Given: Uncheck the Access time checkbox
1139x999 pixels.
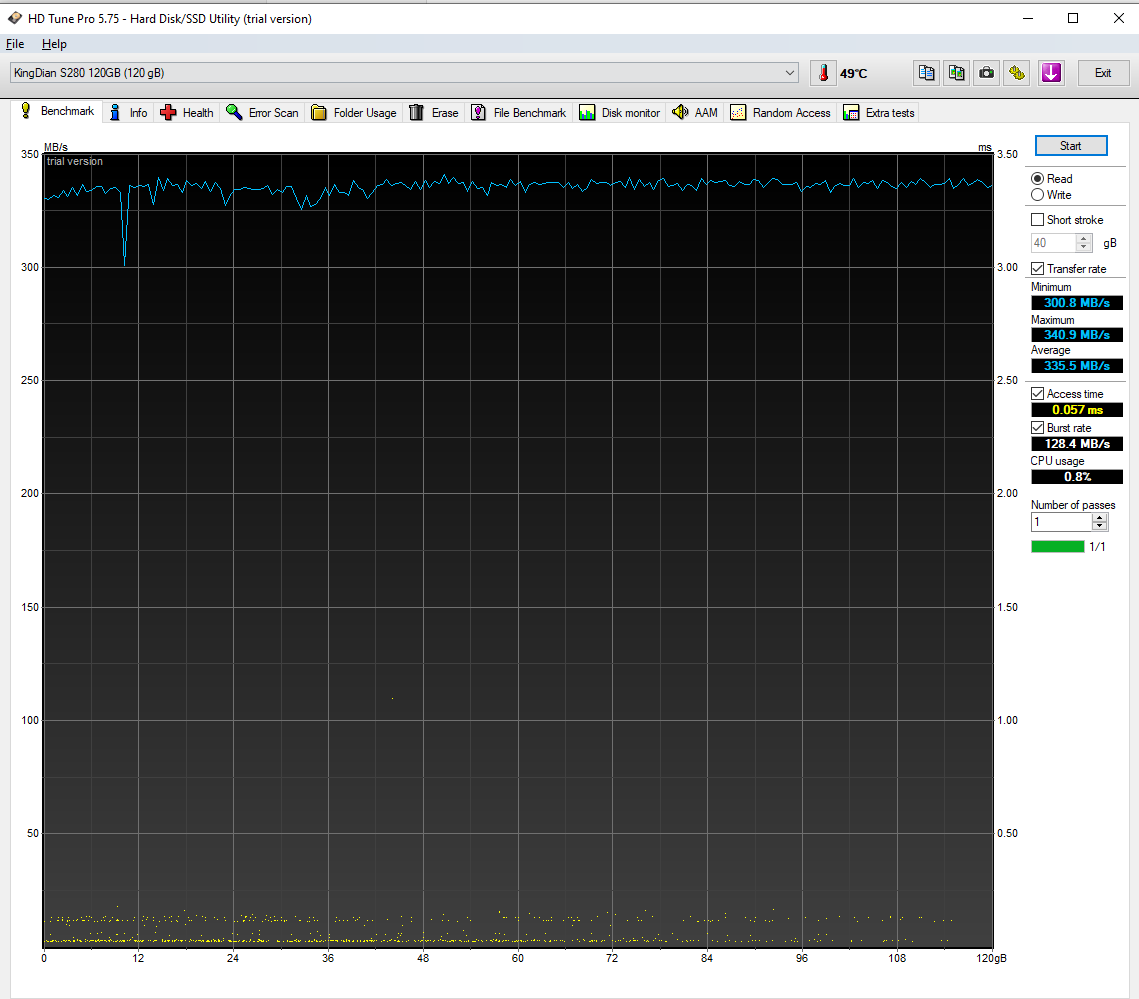Looking at the screenshot, I should pos(1037,394).
